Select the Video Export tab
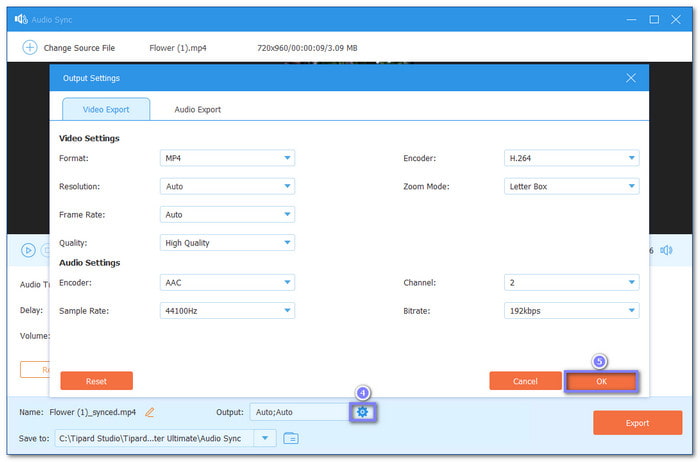The height and width of the screenshot is (462, 700). point(106,109)
